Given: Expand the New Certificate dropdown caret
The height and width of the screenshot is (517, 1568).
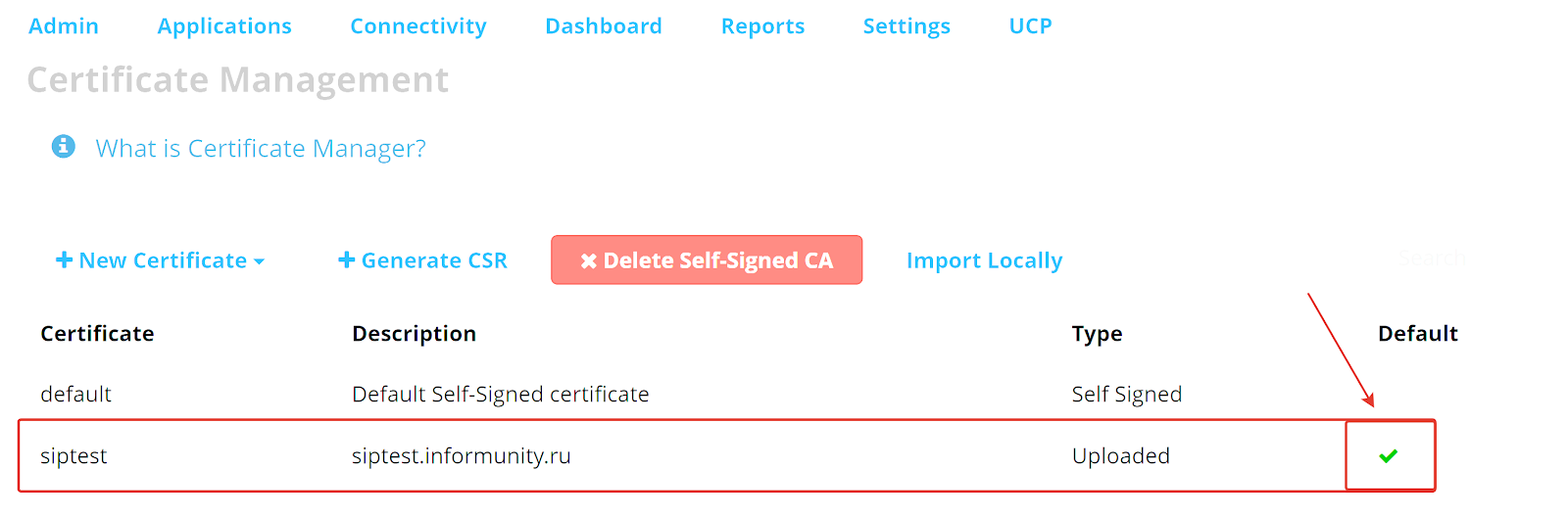Looking at the screenshot, I should click(x=259, y=261).
